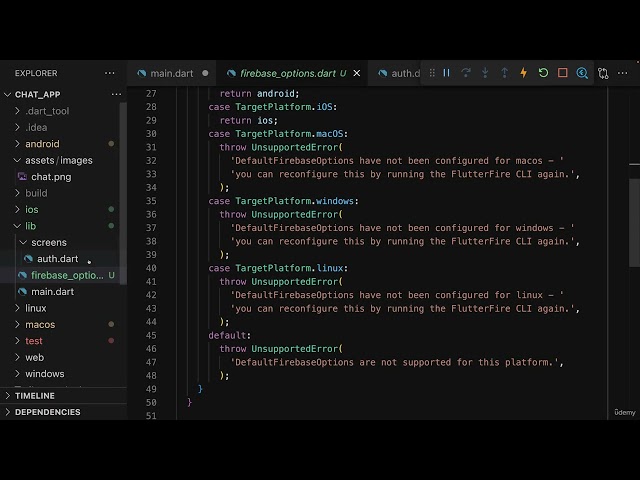Collapse the assets/images folder
The height and width of the screenshot is (480, 640).
pyautogui.click(x=58, y=160)
